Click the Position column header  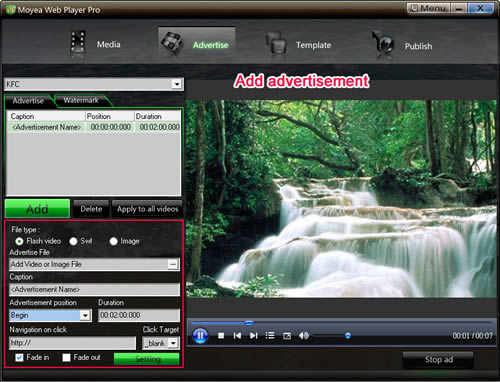(110, 116)
